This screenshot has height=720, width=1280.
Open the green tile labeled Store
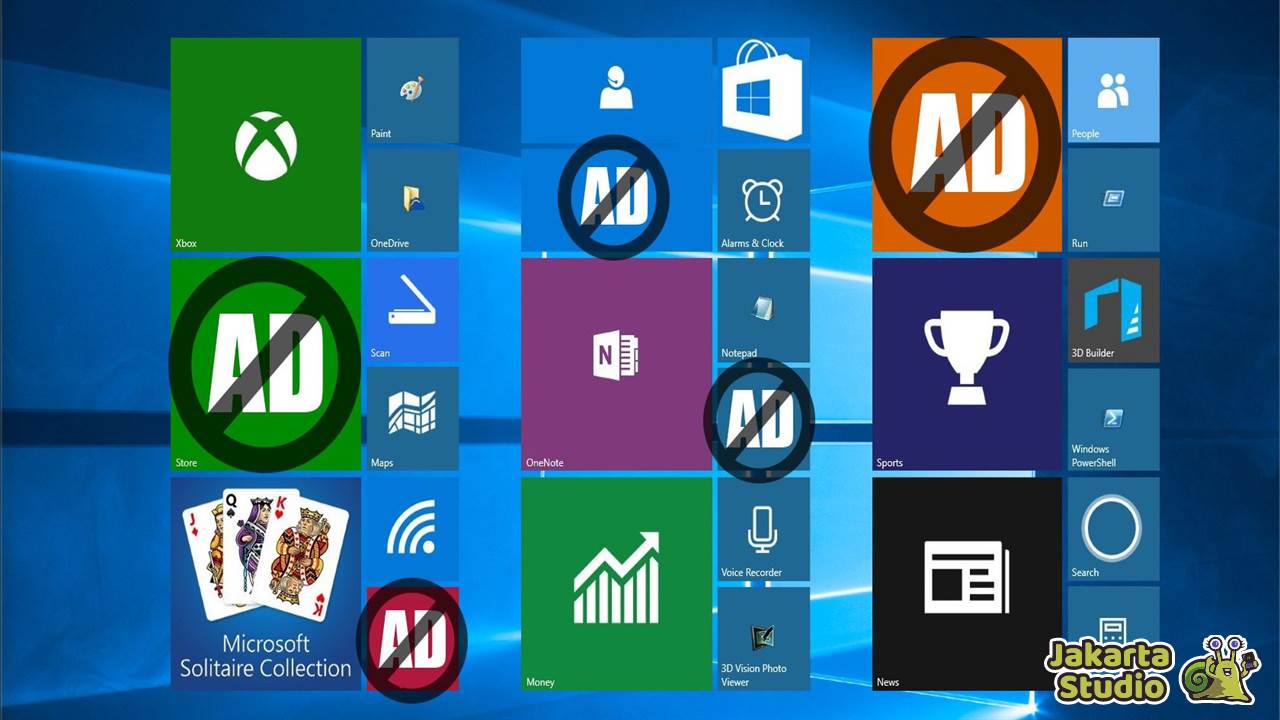(265, 364)
